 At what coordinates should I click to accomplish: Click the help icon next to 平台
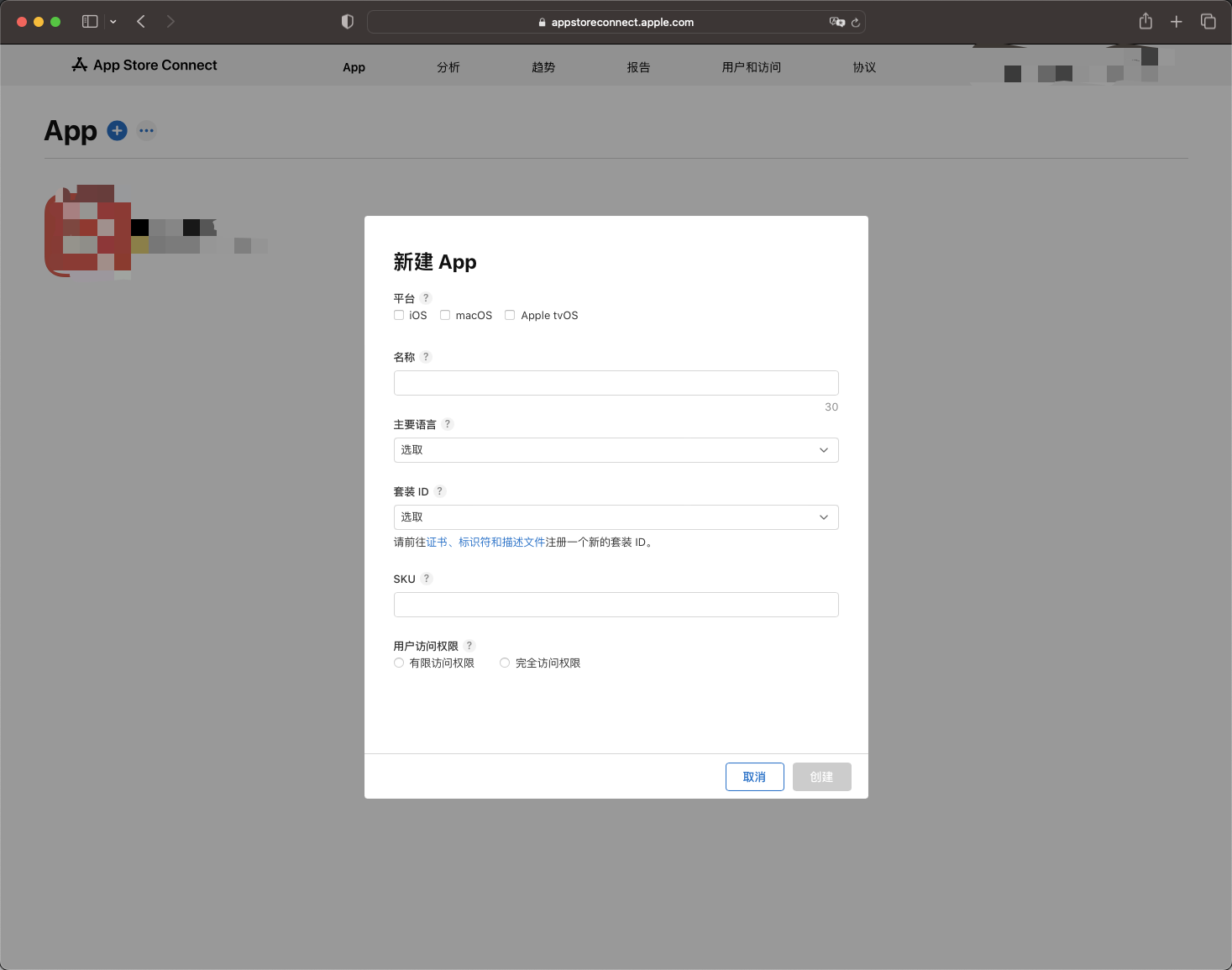pyautogui.click(x=426, y=298)
